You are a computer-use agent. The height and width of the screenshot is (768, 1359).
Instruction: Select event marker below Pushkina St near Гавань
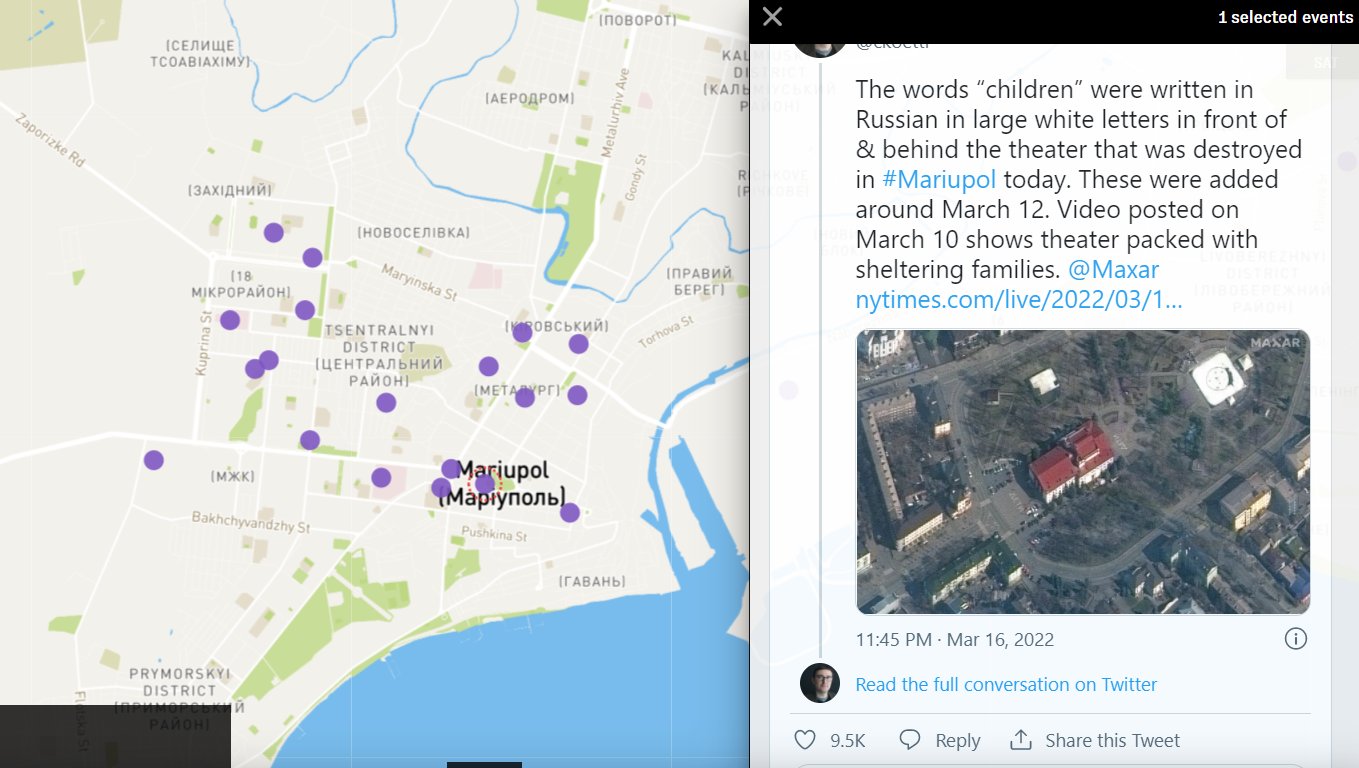569,512
